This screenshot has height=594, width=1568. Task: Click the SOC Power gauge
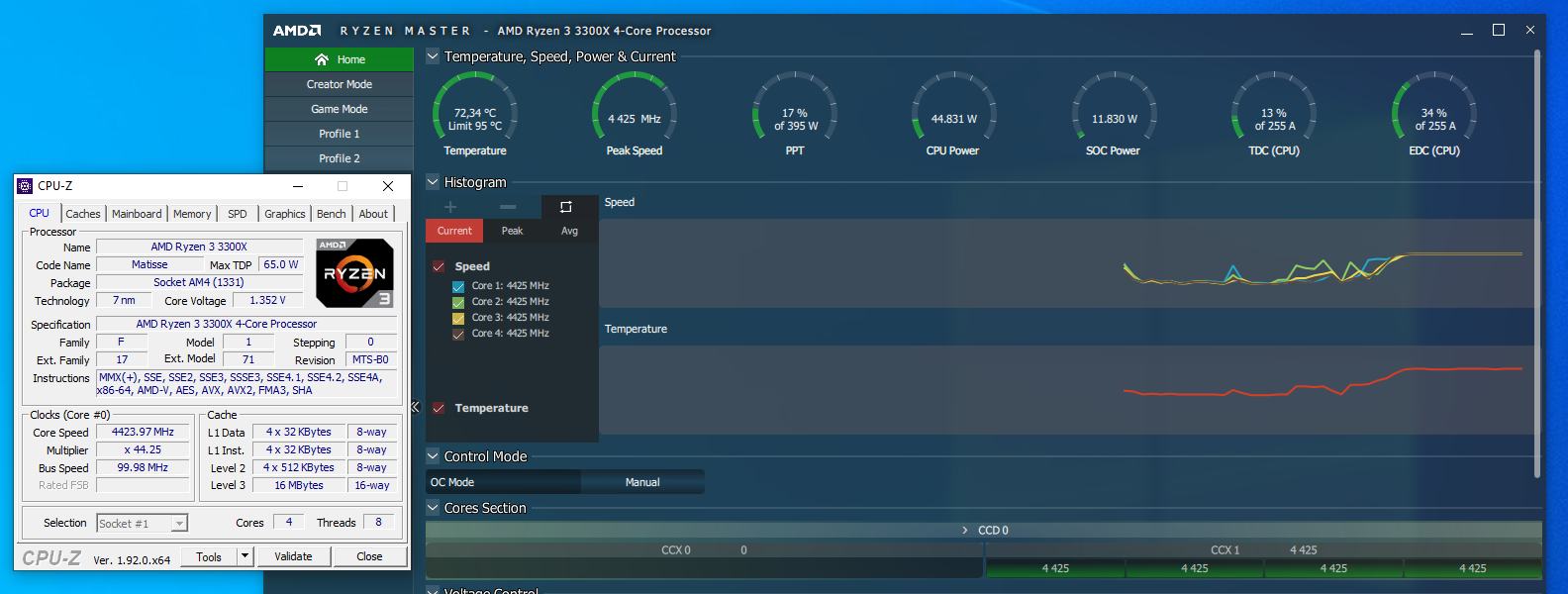(1114, 115)
